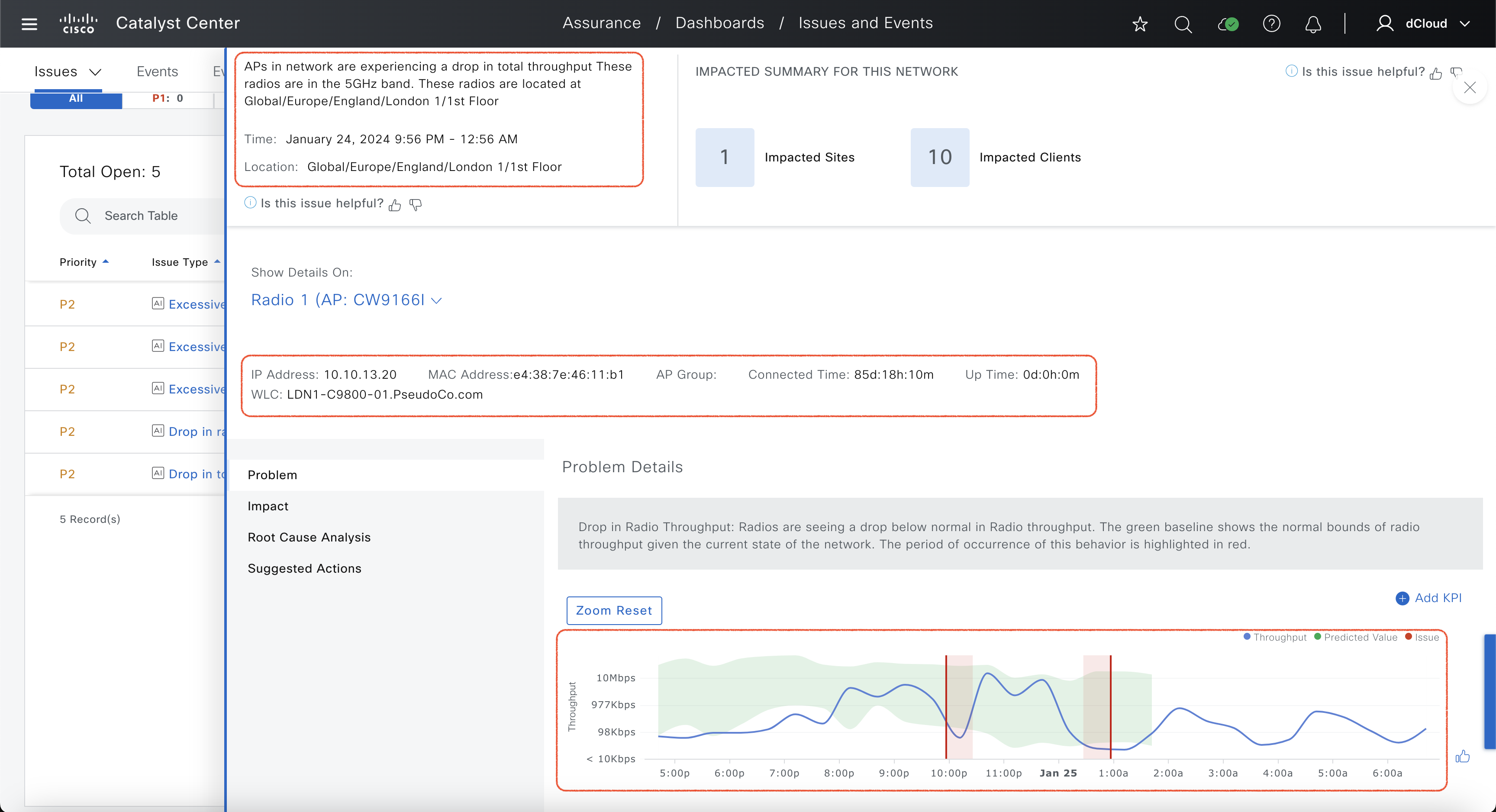Sort table by Priority column
The image size is (1496, 812).
pyautogui.click(x=84, y=262)
